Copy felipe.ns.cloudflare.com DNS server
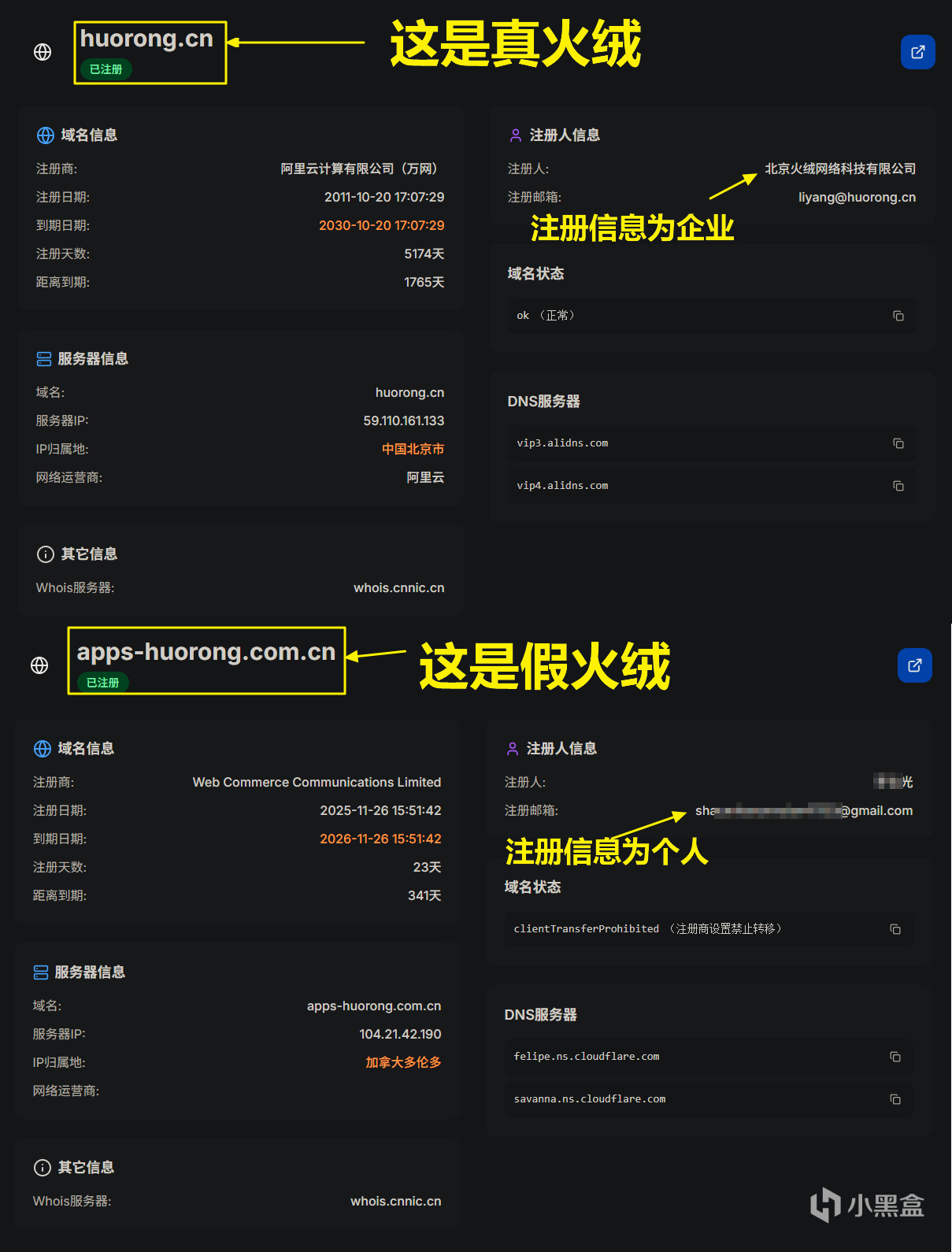This screenshot has height=1252, width=952. point(895,1057)
